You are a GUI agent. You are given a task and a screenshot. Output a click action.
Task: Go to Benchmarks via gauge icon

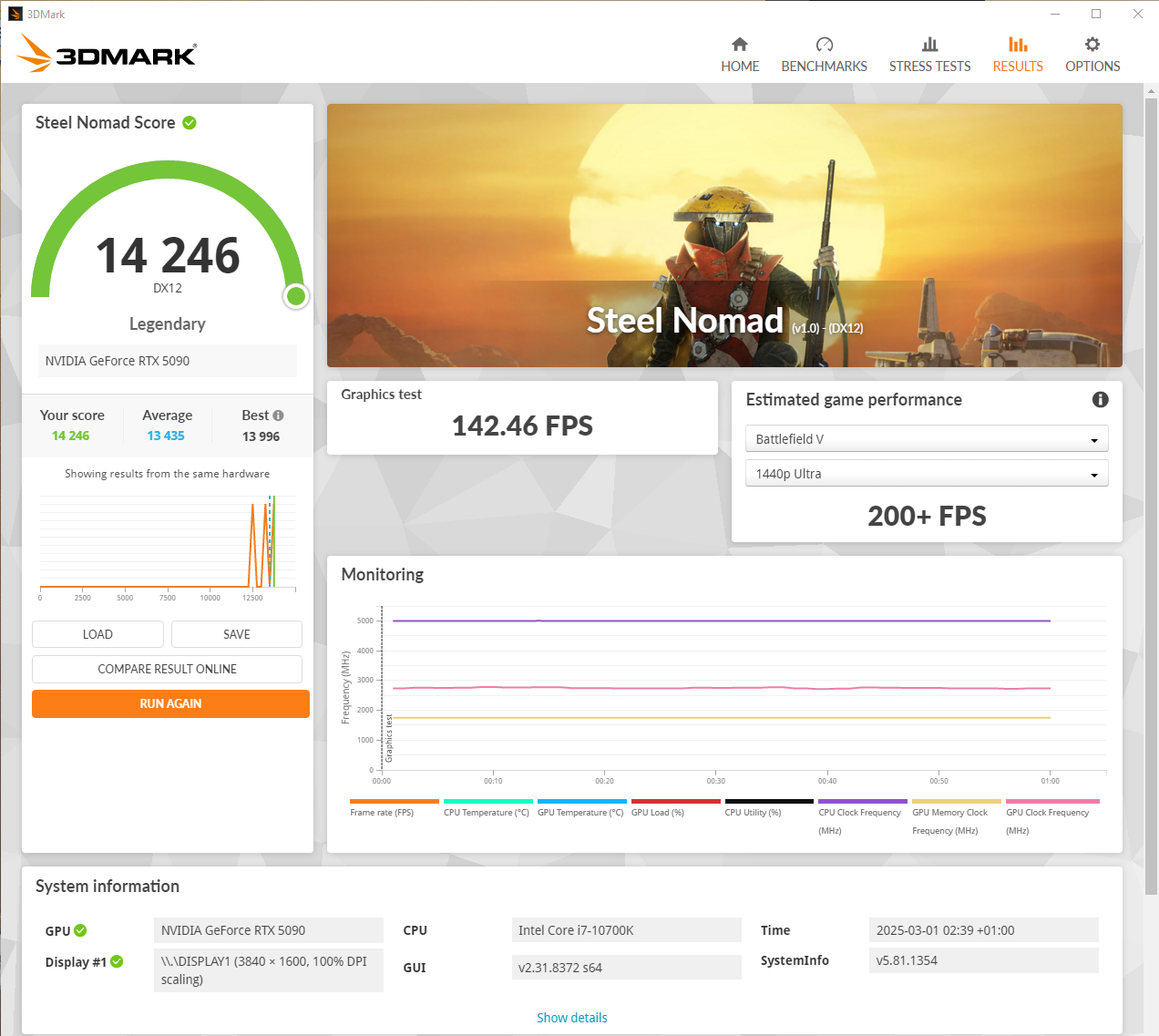824,45
